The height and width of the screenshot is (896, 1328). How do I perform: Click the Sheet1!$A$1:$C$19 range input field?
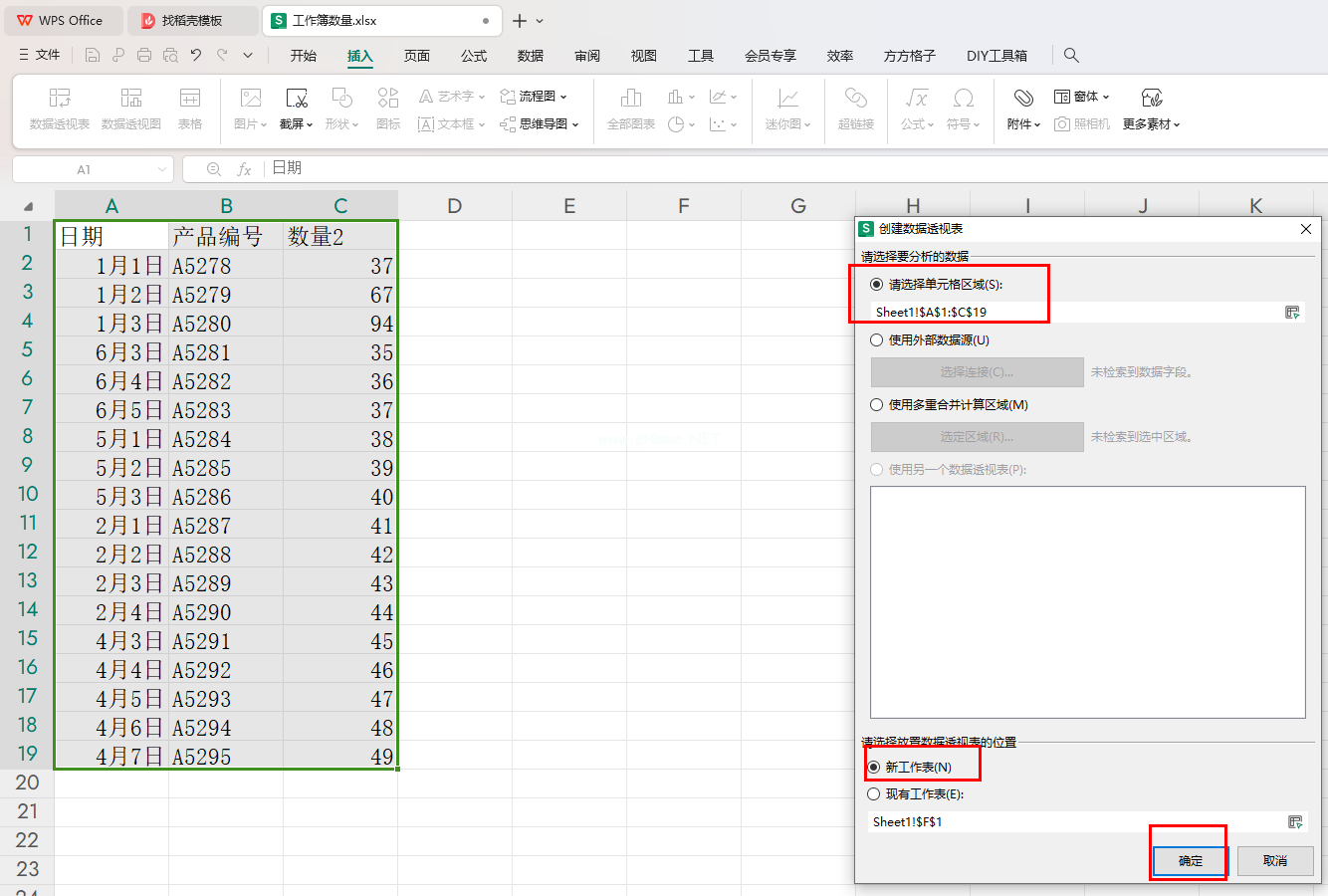1075,313
